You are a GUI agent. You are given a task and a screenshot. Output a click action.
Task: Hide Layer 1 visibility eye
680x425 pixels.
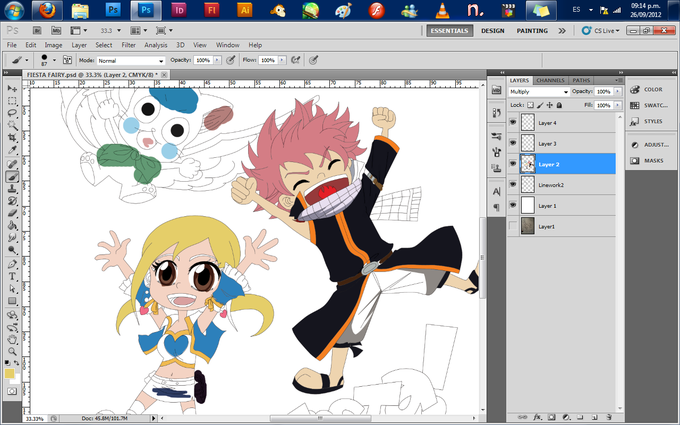pos(513,205)
